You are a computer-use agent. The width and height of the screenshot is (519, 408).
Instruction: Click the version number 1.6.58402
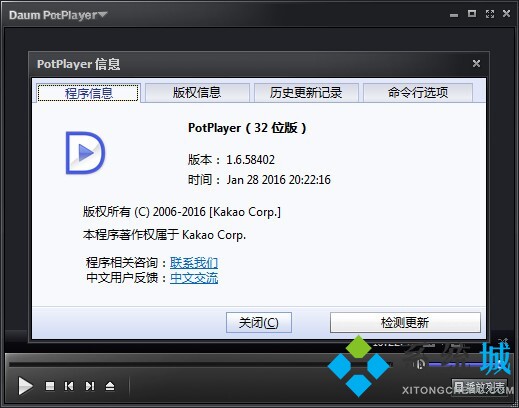coord(250,160)
